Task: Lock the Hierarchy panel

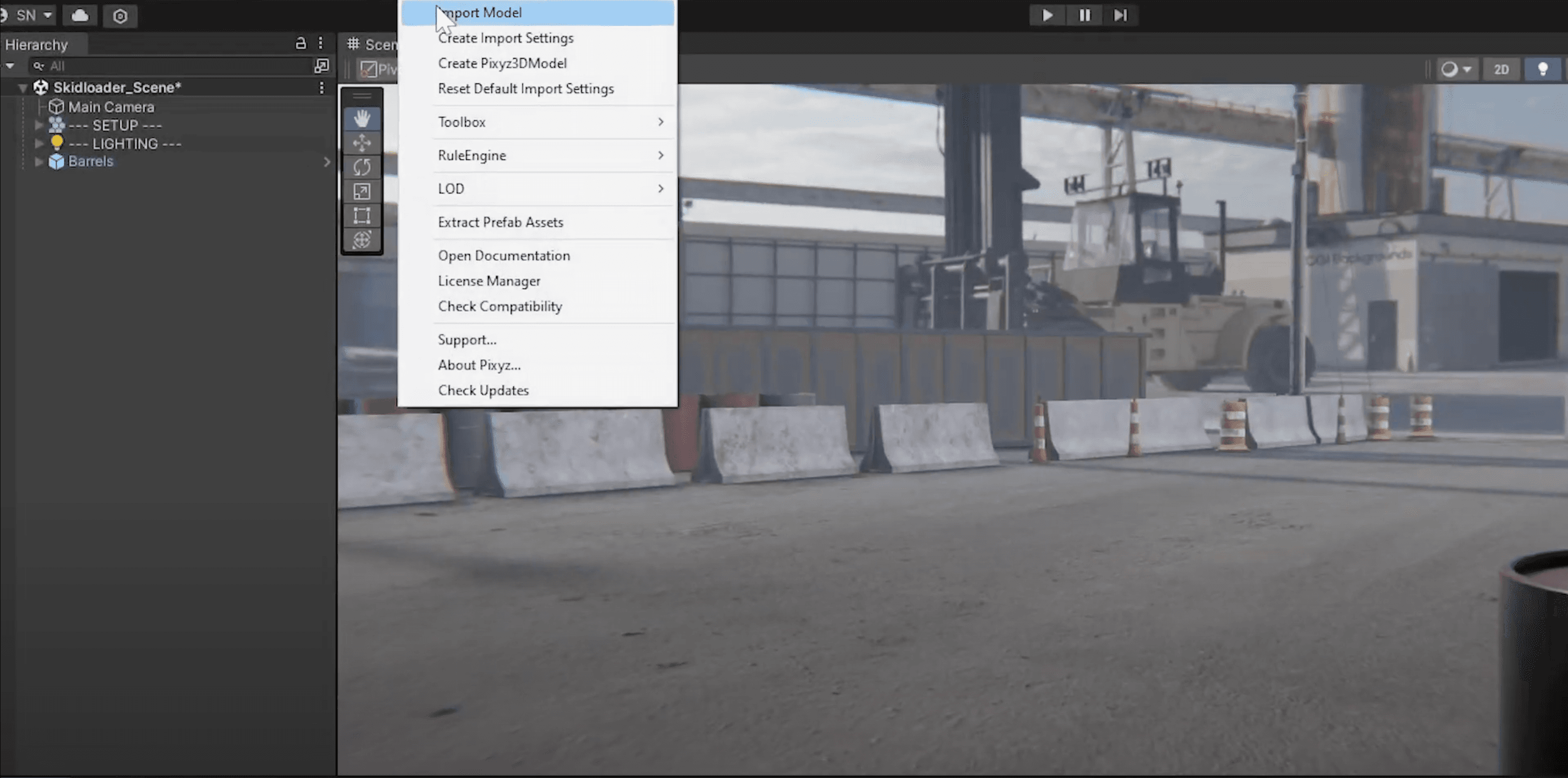Action: pyautogui.click(x=300, y=43)
